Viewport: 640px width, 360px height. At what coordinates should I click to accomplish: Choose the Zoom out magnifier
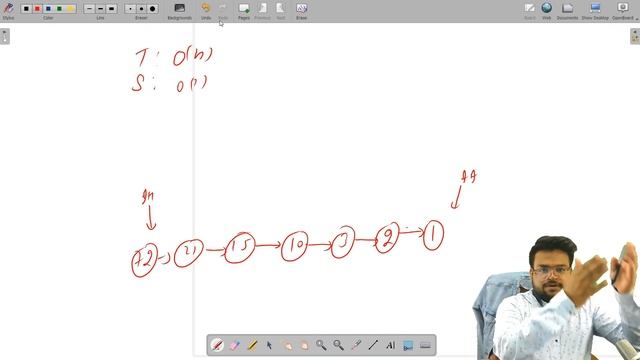pos(338,345)
